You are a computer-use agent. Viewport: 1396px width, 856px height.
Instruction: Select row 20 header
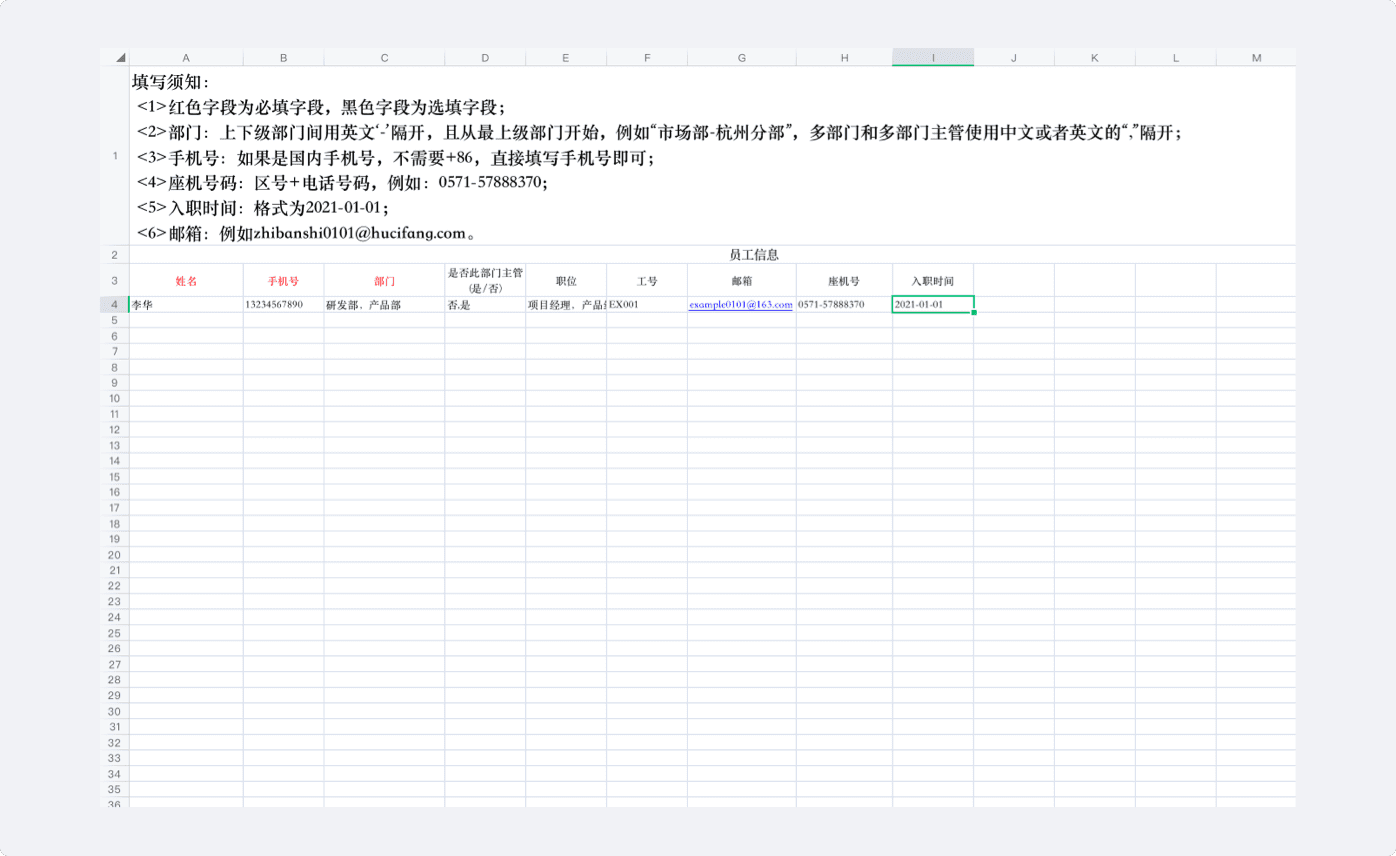pyautogui.click(x=115, y=554)
